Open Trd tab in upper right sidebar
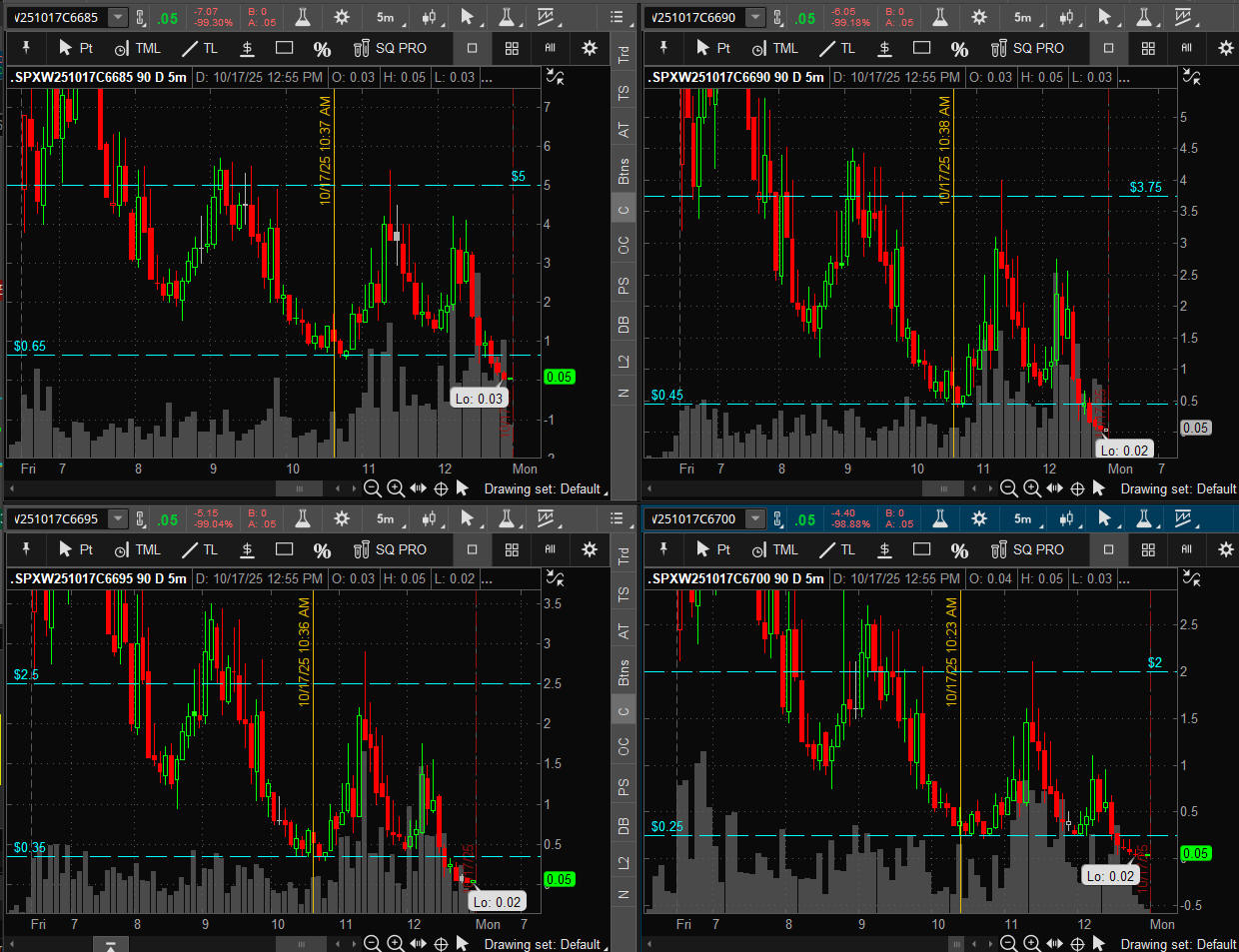 click(623, 55)
